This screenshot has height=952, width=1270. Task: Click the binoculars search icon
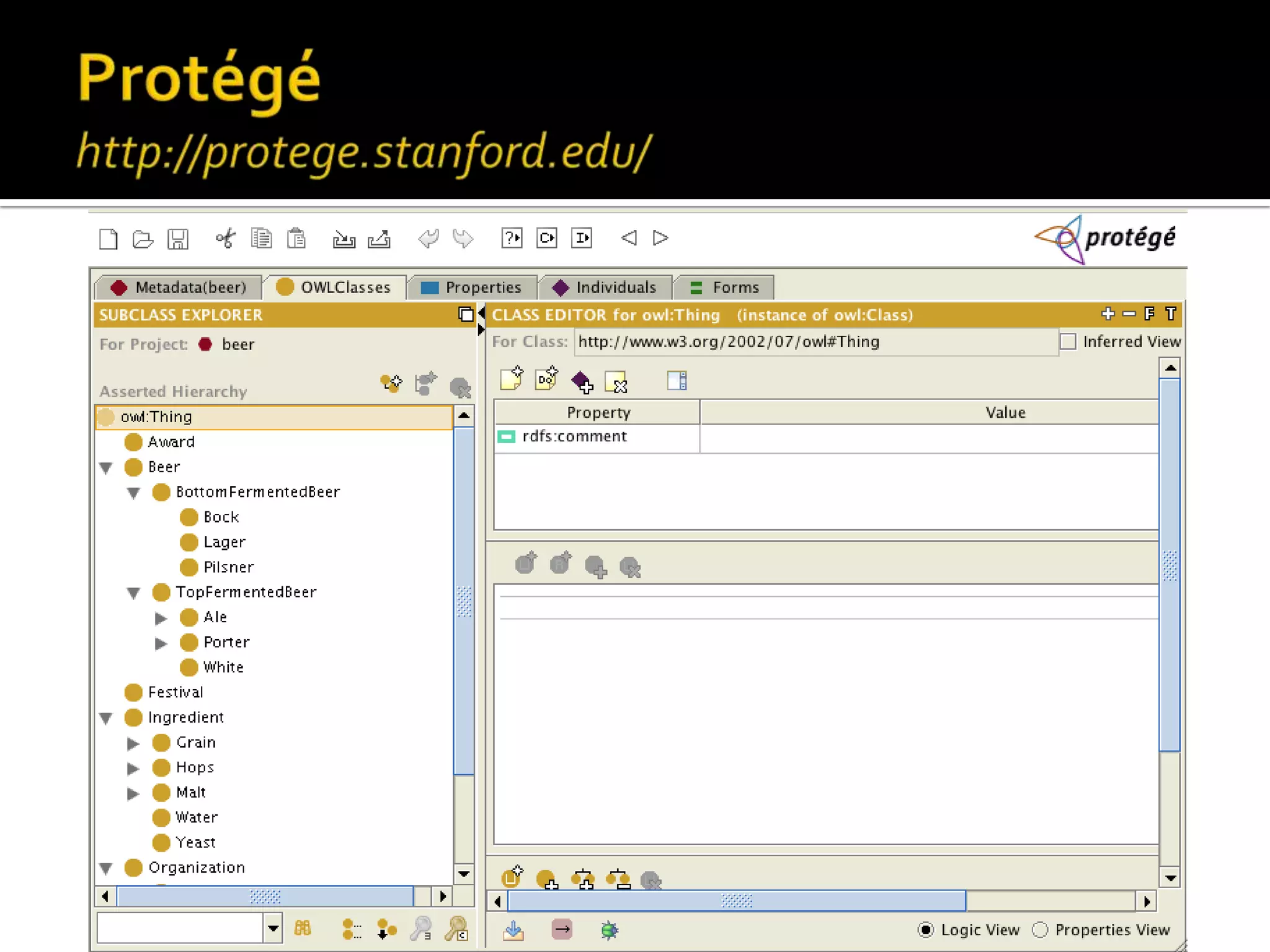[x=303, y=928]
